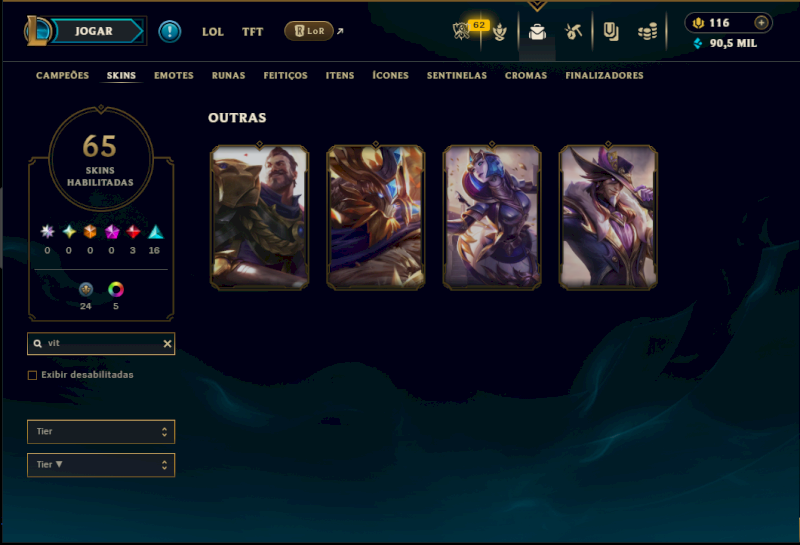Switch to the Campeões tab
The width and height of the screenshot is (800, 545).
62,76
